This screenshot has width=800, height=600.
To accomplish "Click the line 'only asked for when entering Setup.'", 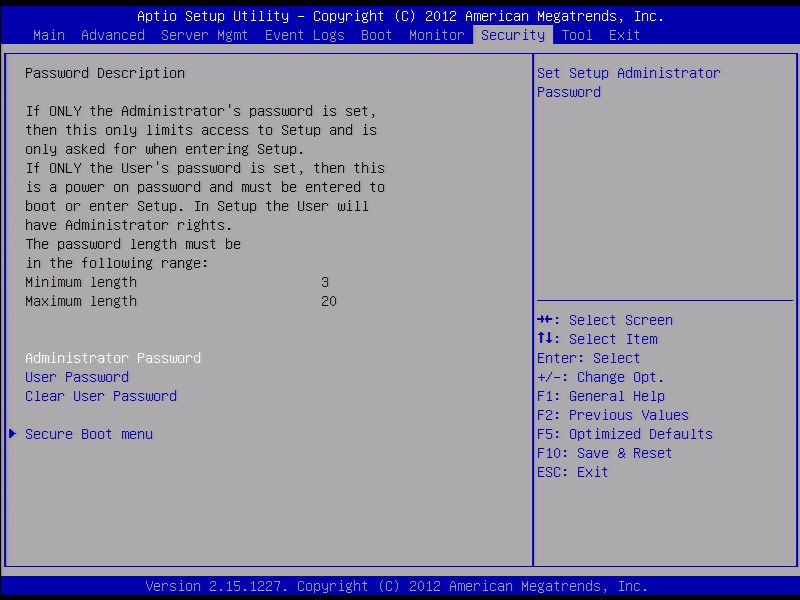I will point(165,149).
